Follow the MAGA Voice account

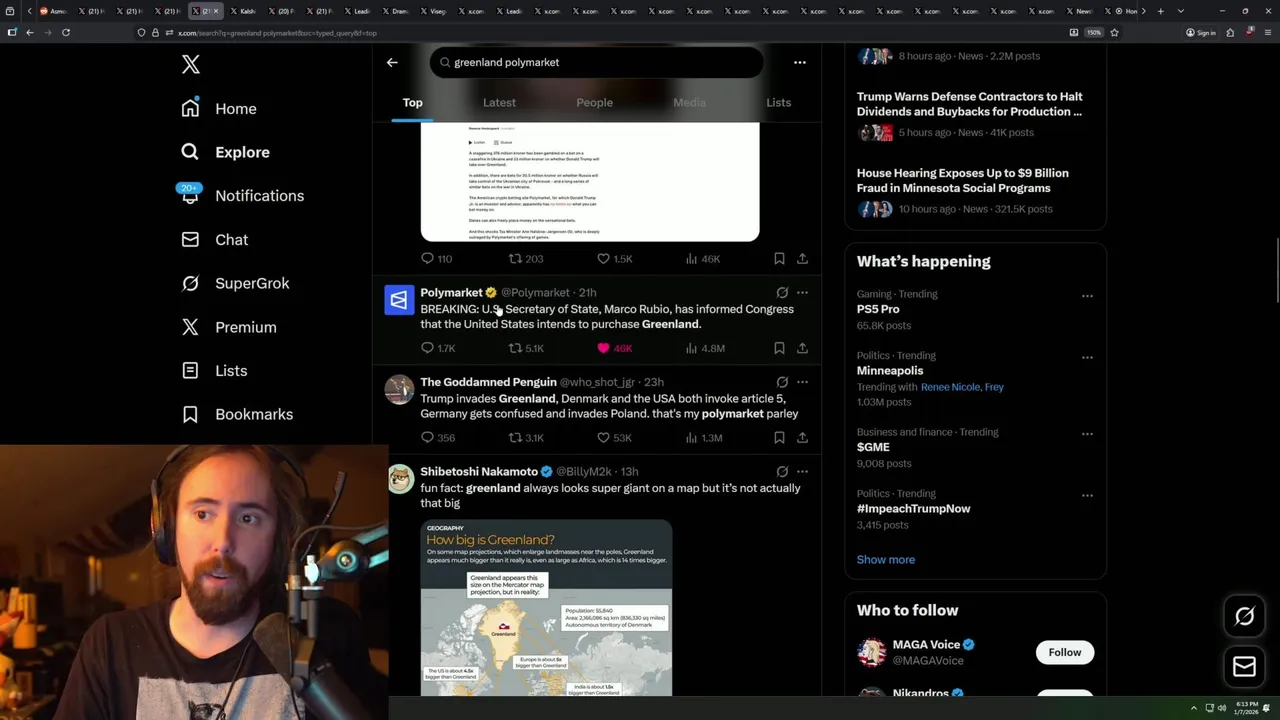point(1064,652)
